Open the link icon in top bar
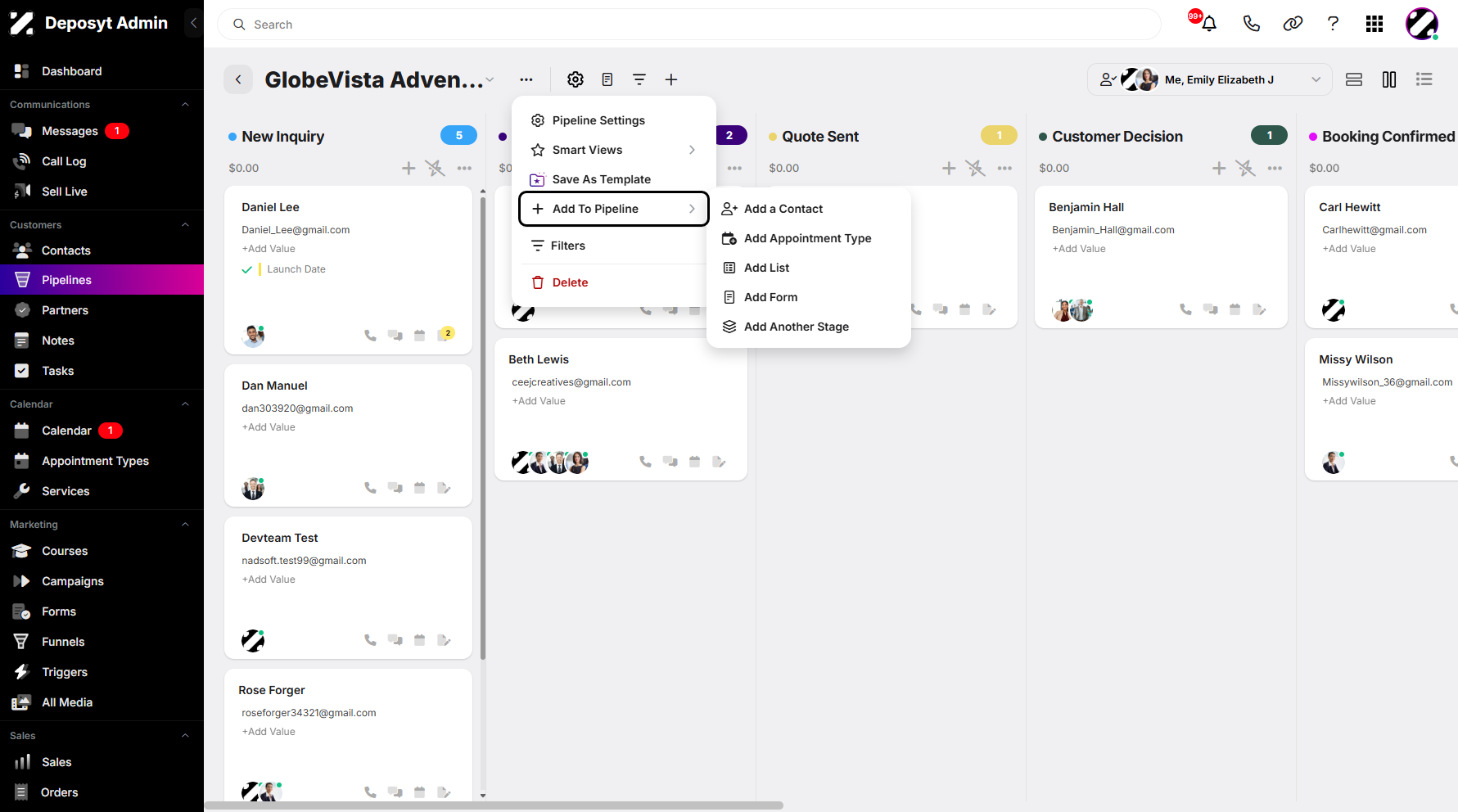Viewport: 1458px width, 812px height. click(1293, 24)
